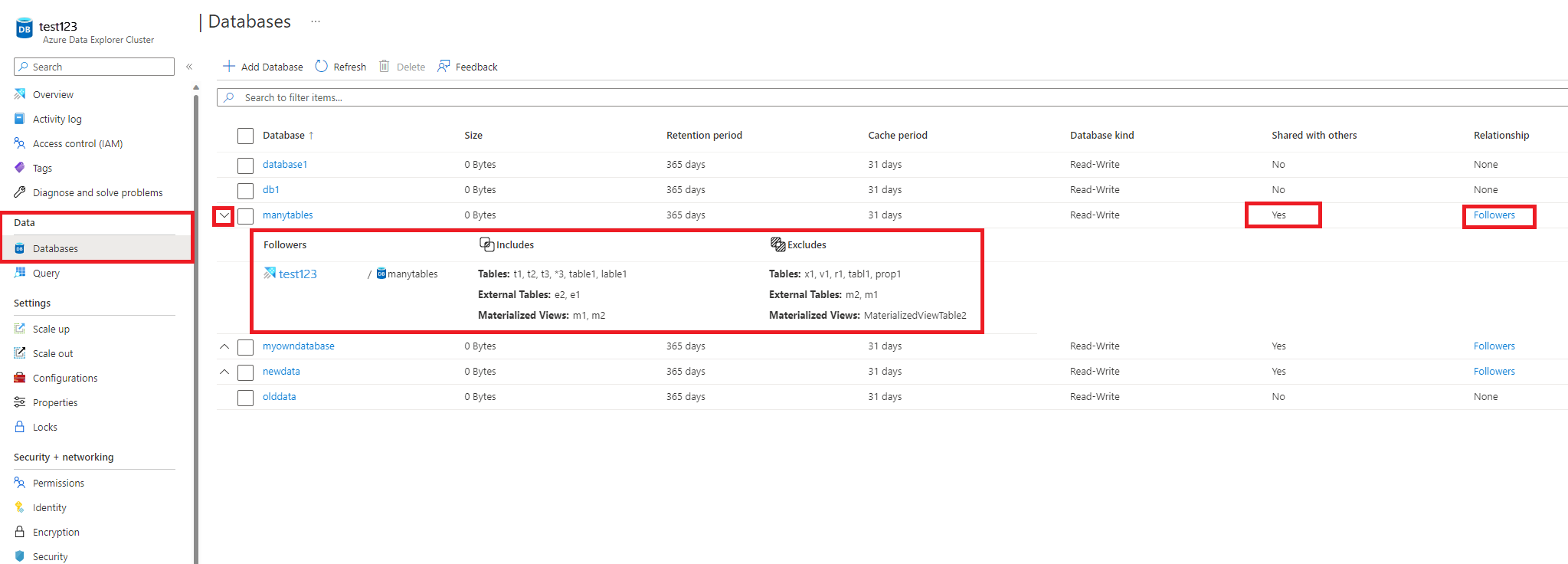Image resolution: width=1568 pixels, height=564 pixels.
Task: Click the test123 follower cluster icon
Action: 270,273
